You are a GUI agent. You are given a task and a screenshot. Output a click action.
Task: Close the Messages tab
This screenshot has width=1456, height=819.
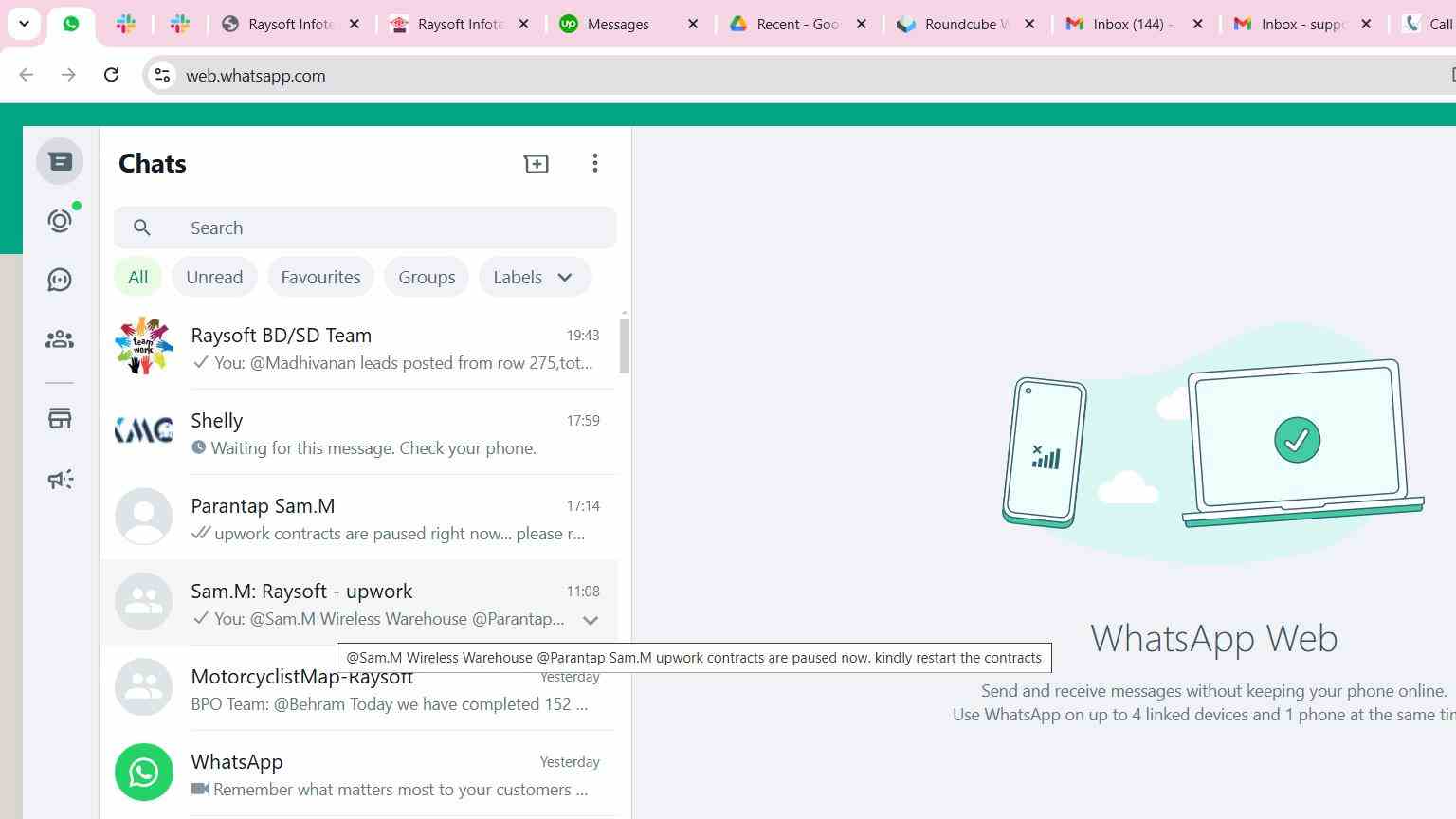coord(693,24)
